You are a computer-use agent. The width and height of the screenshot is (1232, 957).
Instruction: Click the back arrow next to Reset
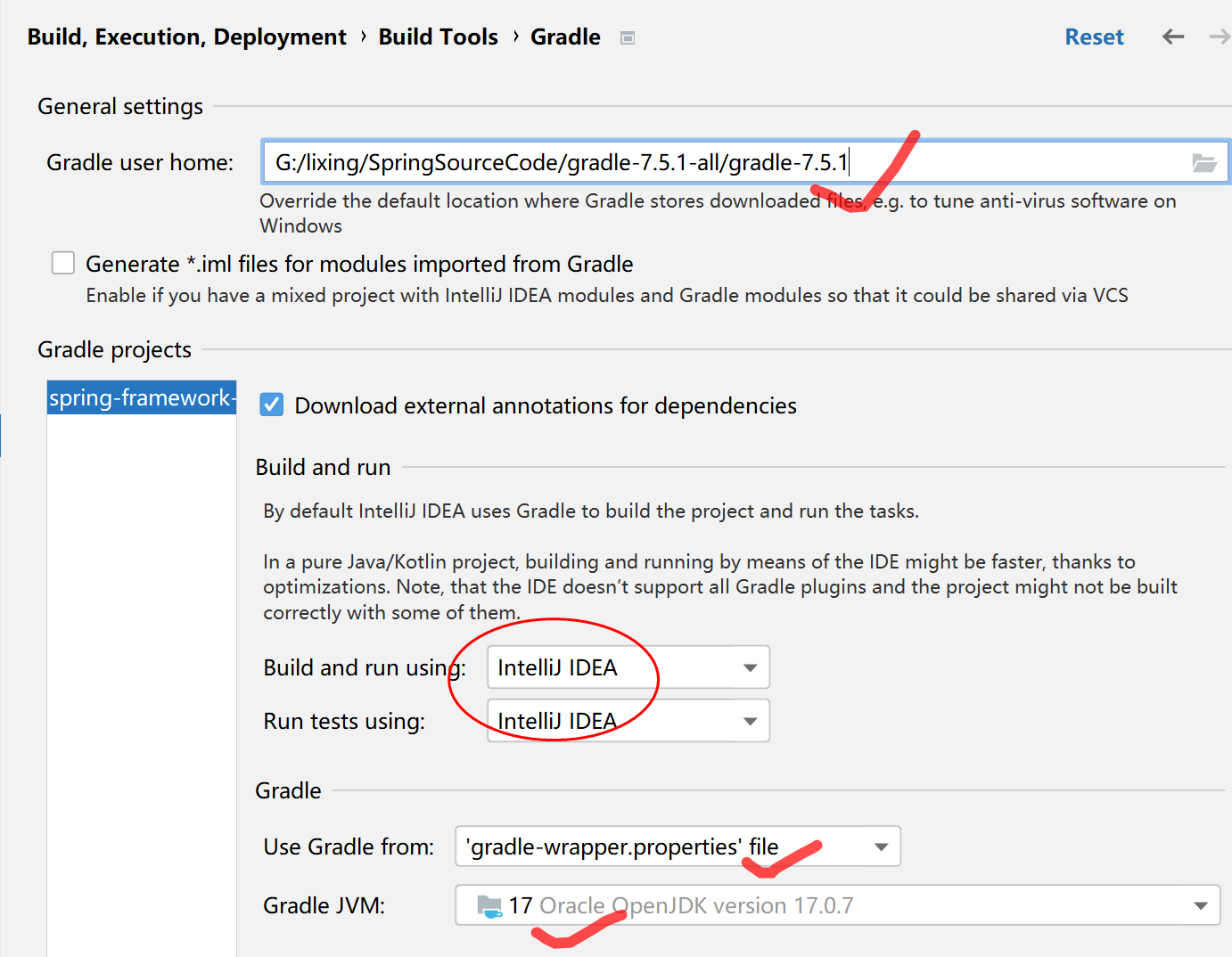point(1173,37)
